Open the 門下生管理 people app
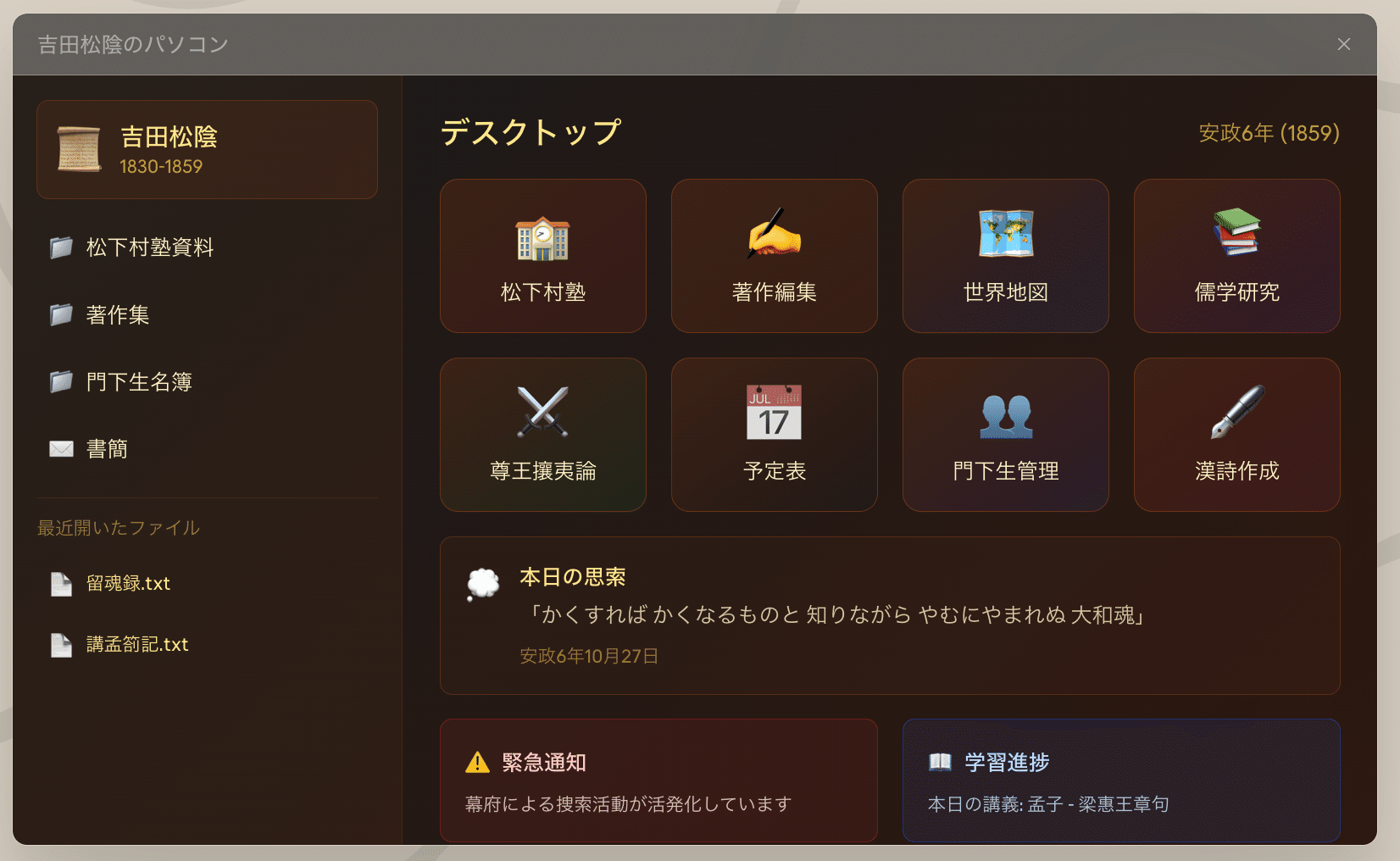 1006,435
